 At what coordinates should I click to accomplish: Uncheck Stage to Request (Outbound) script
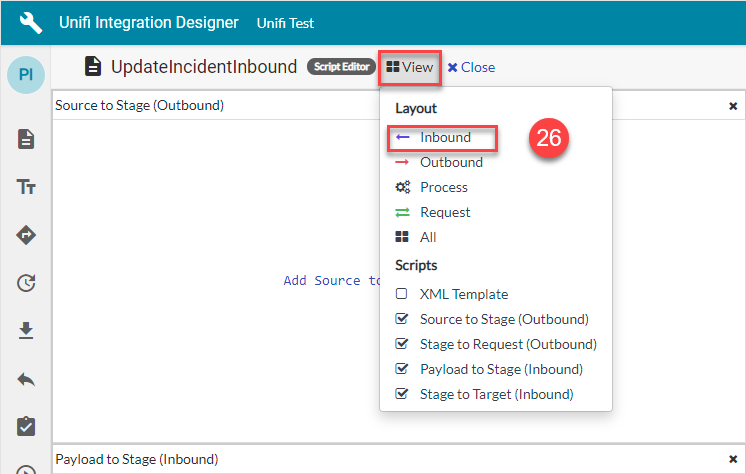point(402,344)
